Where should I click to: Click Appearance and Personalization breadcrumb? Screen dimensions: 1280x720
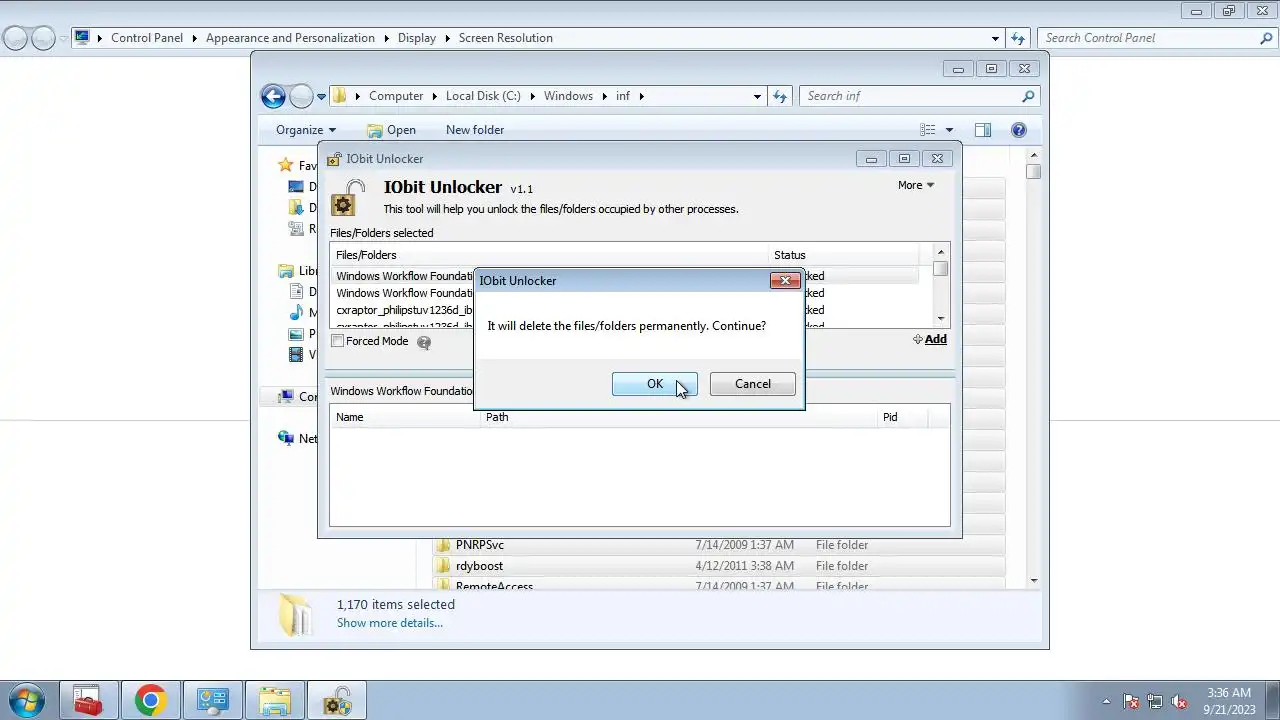click(x=290, y=38)
